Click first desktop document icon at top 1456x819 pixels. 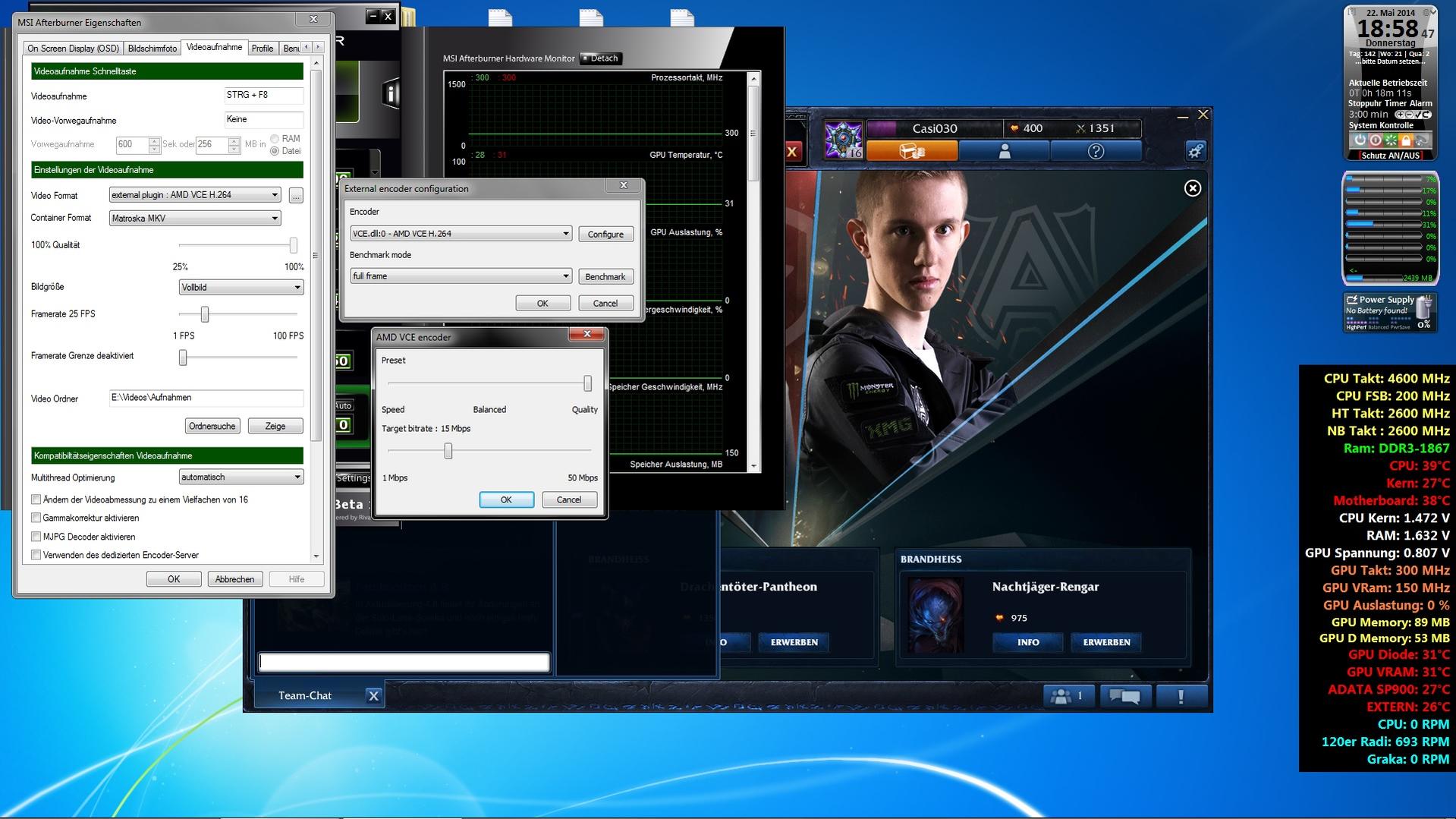click(x=500, y=17)
